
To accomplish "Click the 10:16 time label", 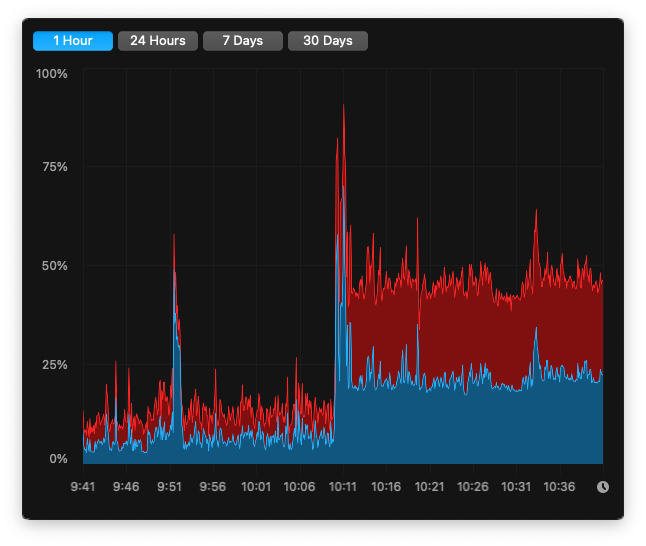I will [386, 487].
